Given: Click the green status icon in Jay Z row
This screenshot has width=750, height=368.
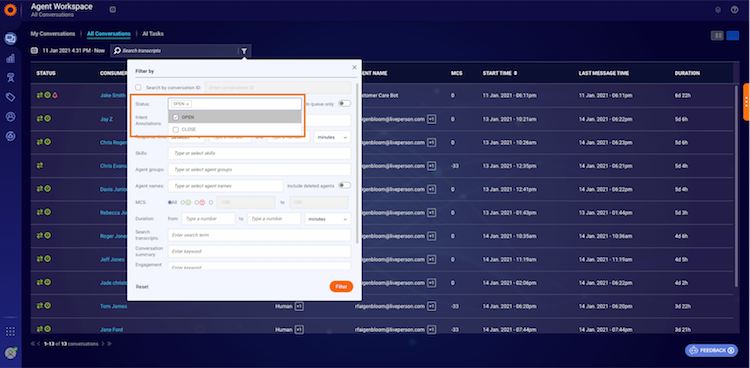Looking at the screenshot, I should 48,119.
